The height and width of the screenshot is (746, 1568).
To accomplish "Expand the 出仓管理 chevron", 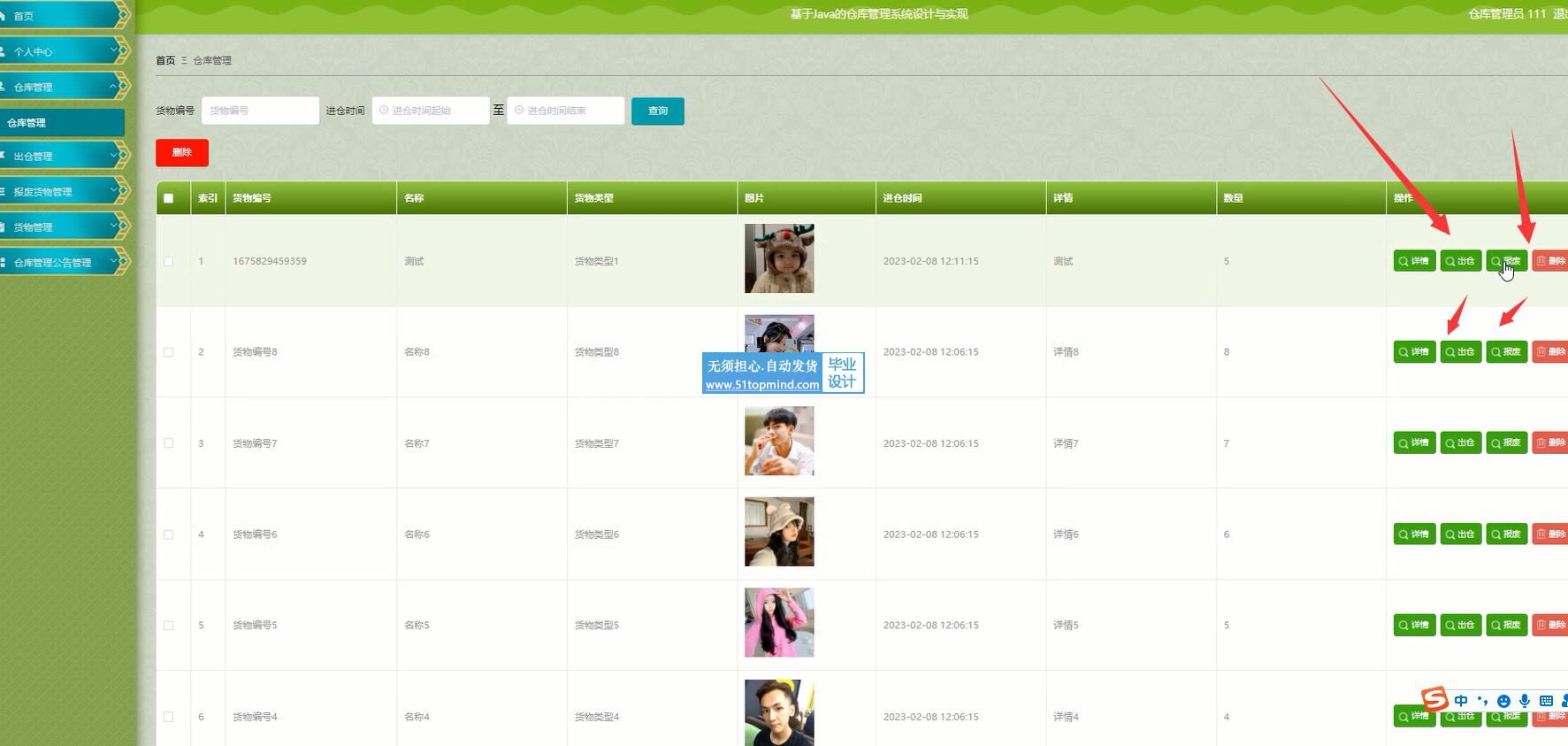I will coord(114,155).
